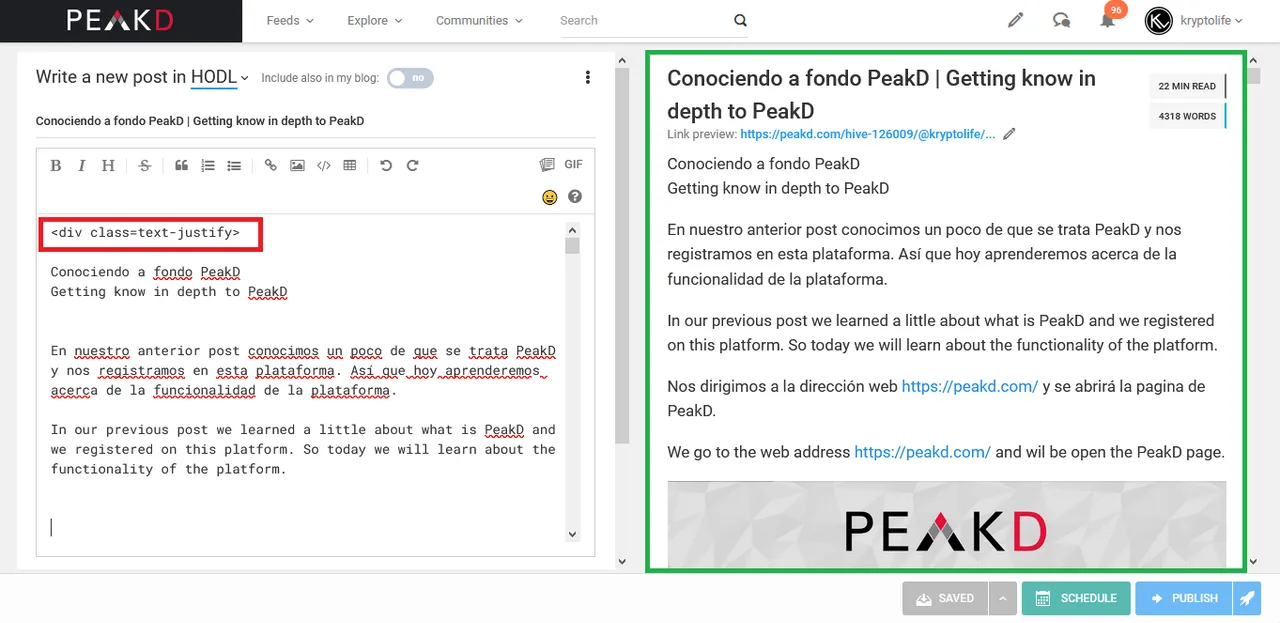The height and width of the screenshot is (623, 1280).
Task: Click the div class=text-justify line in editor
Action: point(145,233)
